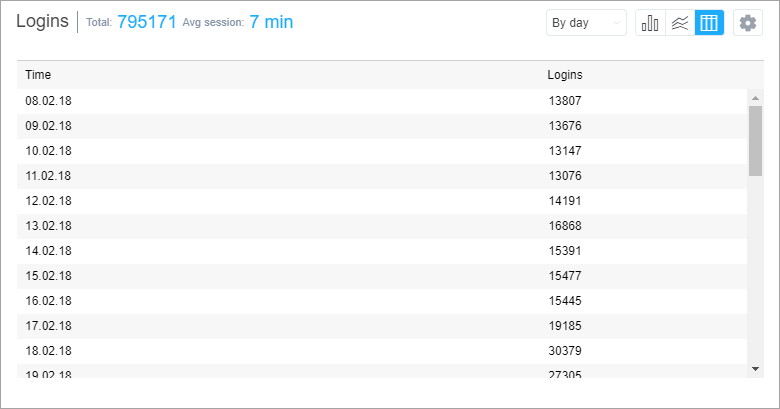
Task: Select the table view icon
Action: pyautogui.click(x=709, y=23)
